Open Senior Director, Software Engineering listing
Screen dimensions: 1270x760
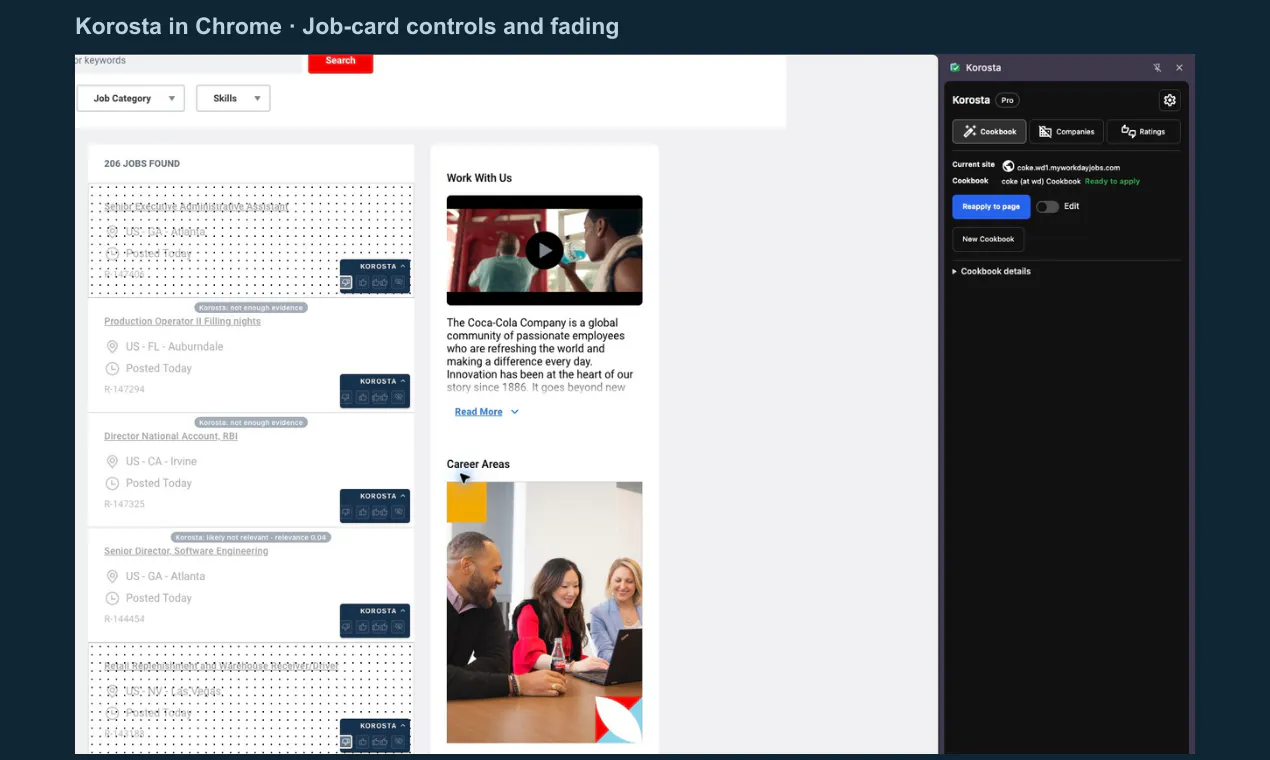click(x=186, y=552)
